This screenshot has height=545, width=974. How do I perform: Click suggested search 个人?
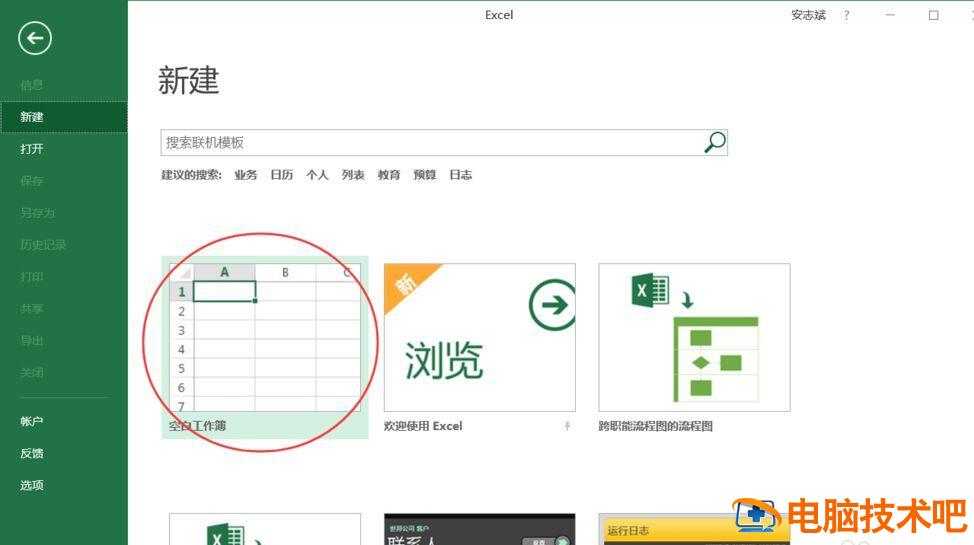click(x=317, y=175)
